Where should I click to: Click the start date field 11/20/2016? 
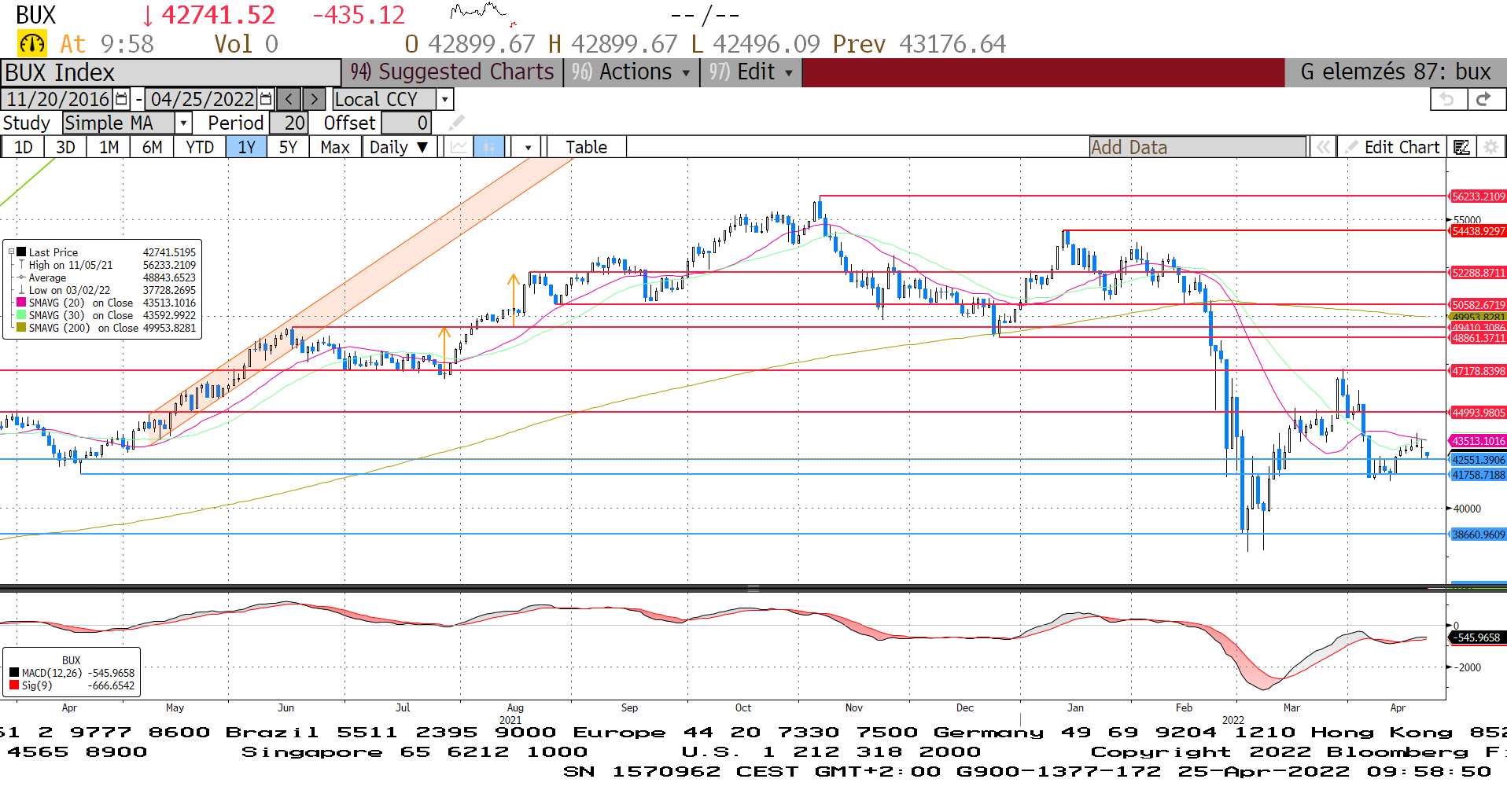(x=59, y=99)
